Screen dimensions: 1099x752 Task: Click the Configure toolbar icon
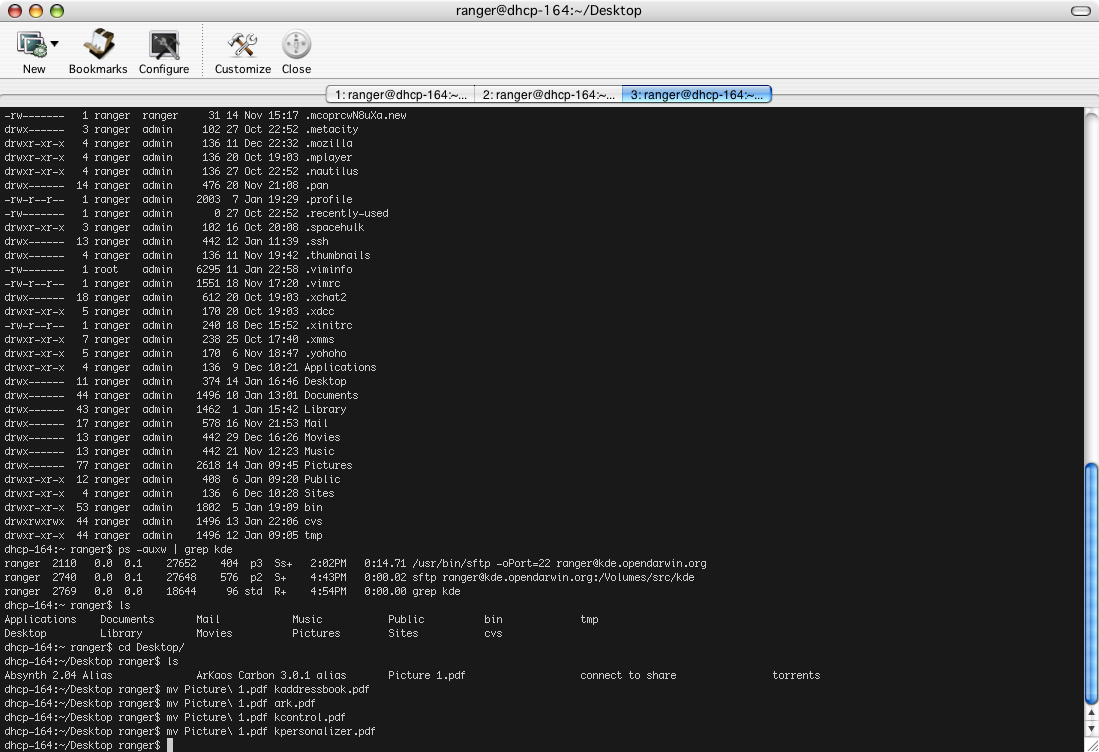pos(164,45)
